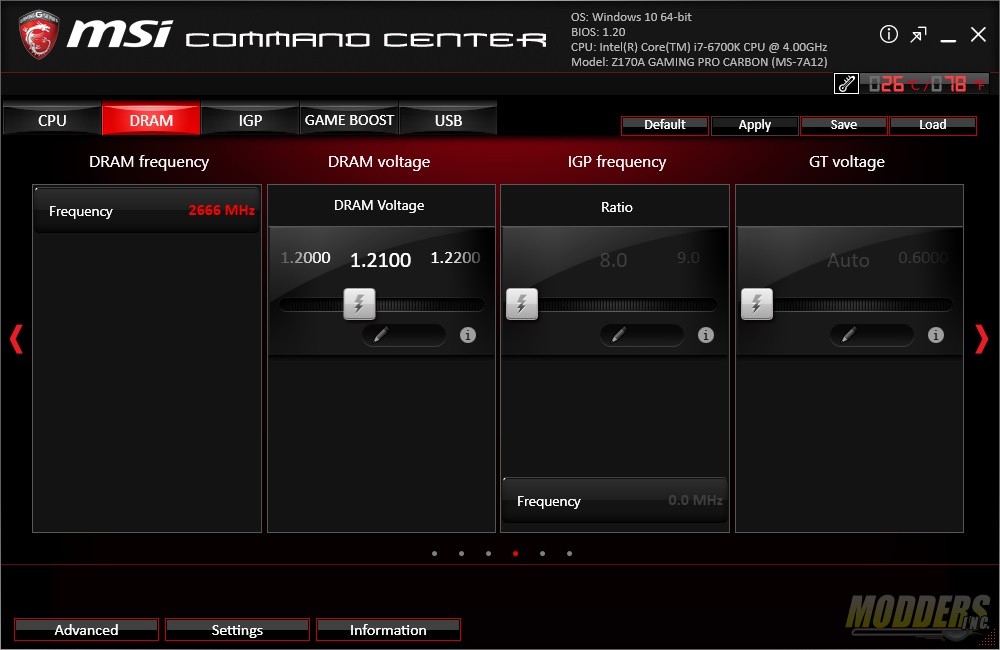Click the Model Z170A GAMING PRO CARBON text
Viewport: 1000px width, 650px height.
click(x=699, y=62)
